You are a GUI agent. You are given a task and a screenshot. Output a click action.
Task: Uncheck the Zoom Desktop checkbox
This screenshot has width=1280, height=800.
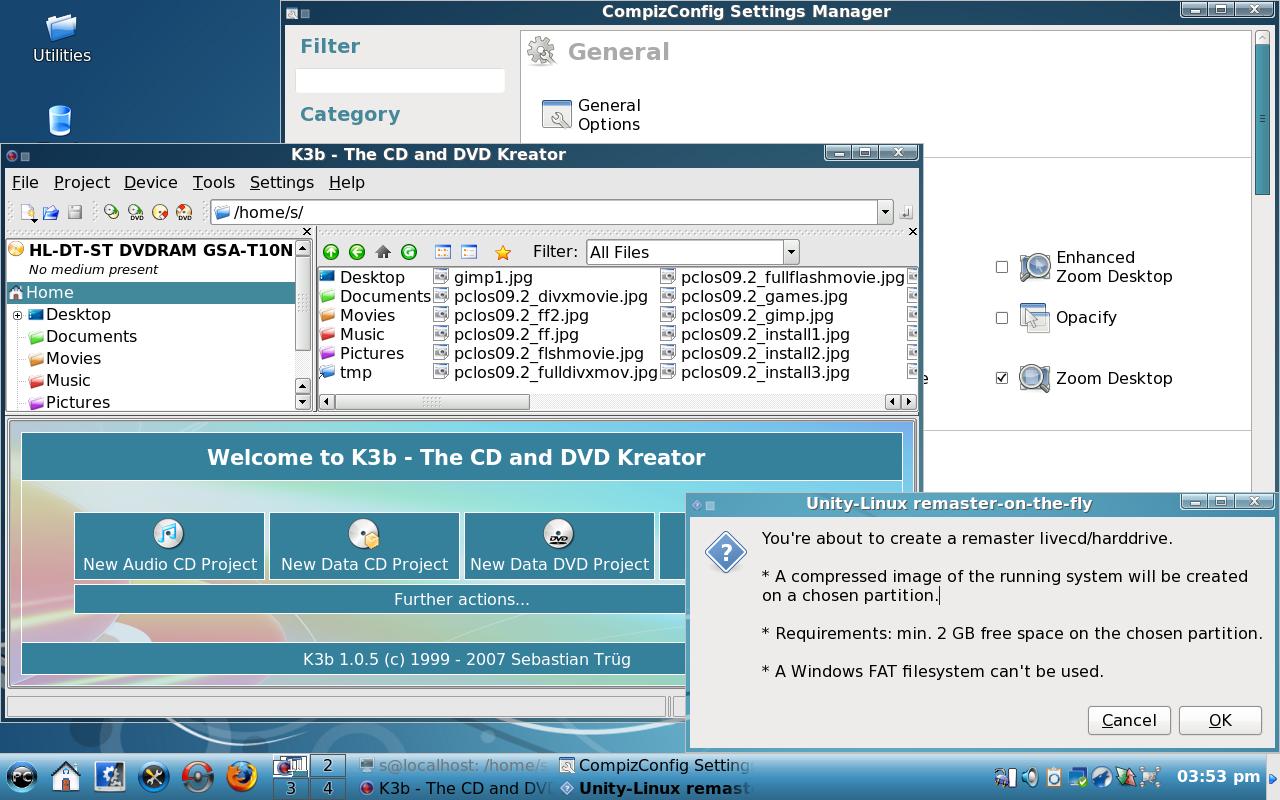pos(1002,378)
